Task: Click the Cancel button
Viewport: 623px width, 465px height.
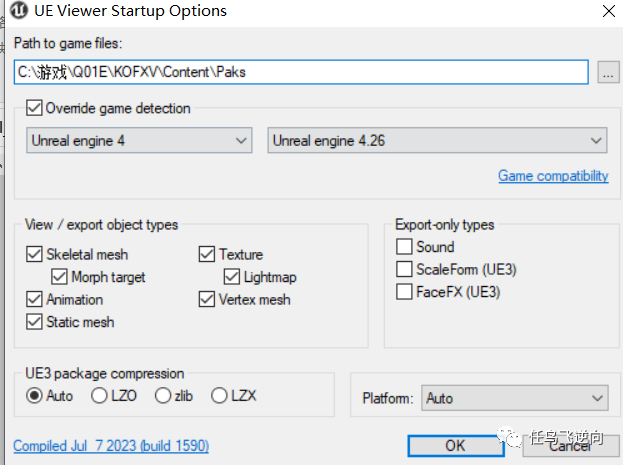Action: [x=571, y=446]
